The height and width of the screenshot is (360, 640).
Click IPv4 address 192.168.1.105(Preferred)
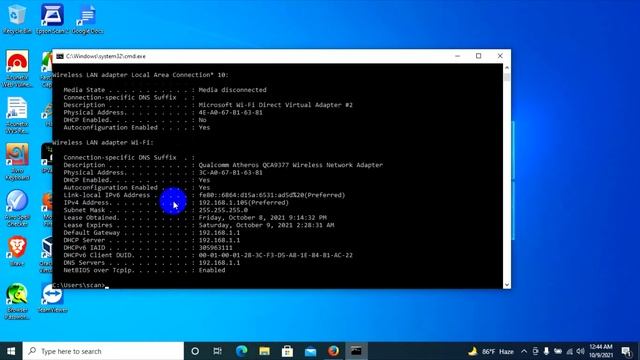point(244,202)
